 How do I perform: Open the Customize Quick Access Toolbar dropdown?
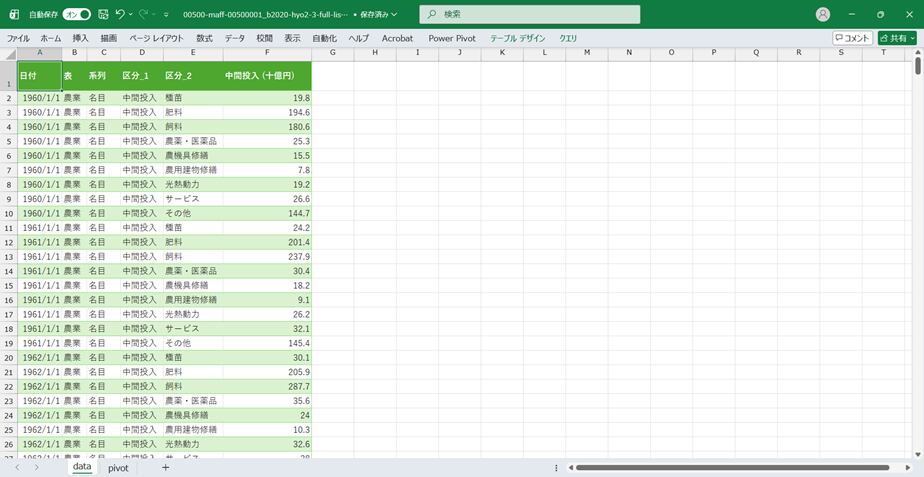pos(167,15)
